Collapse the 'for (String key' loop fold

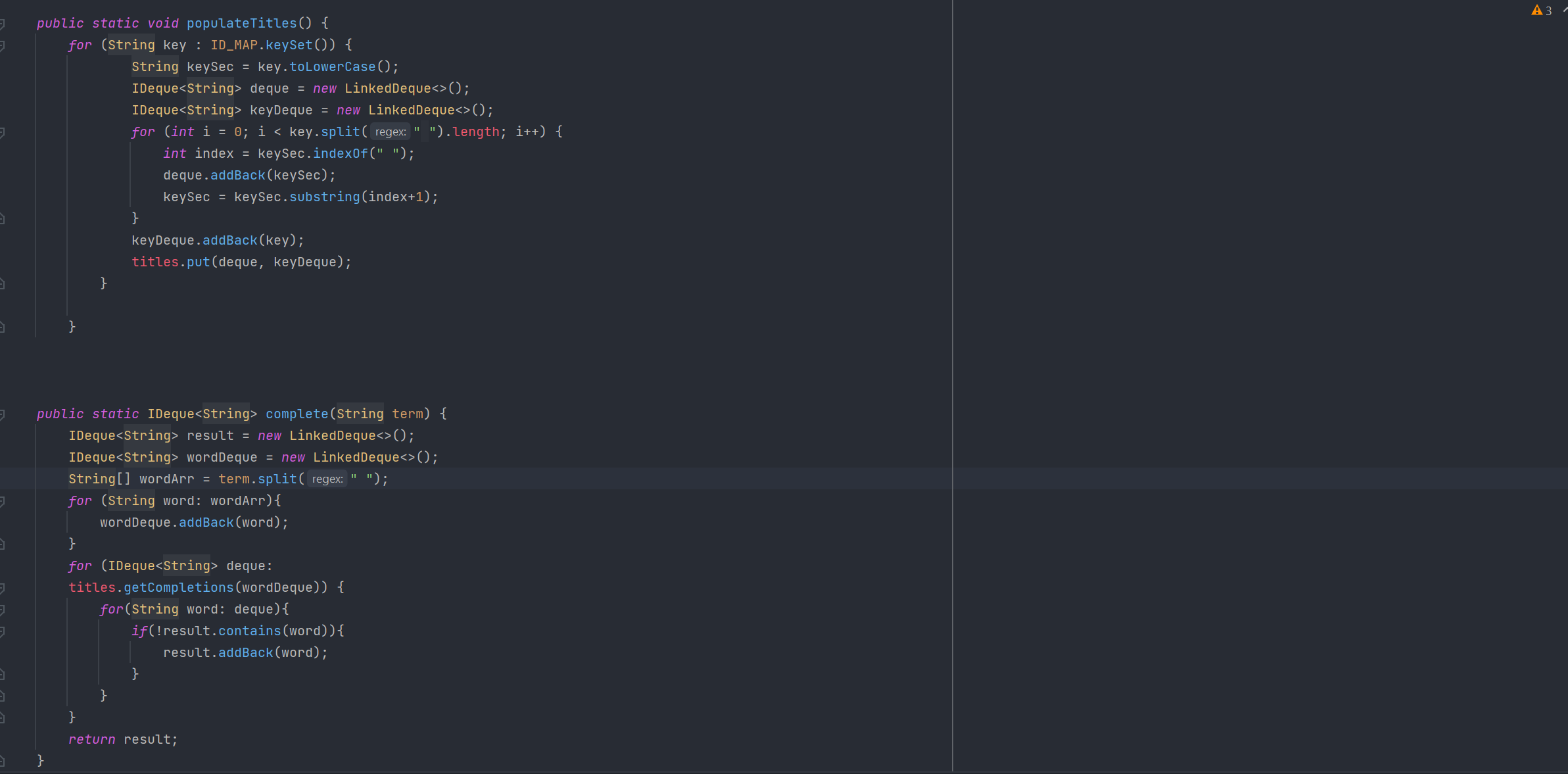coord(3,45)
